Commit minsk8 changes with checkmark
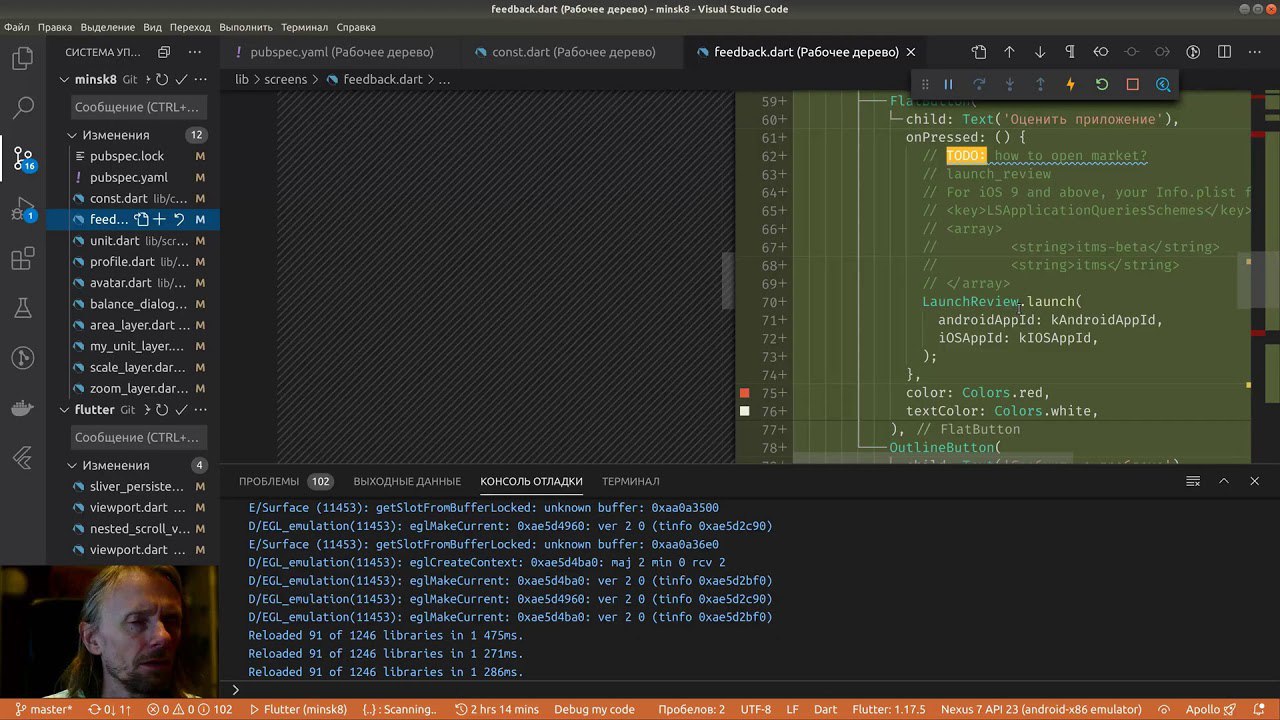This screenshot has width=1280, height=720. click(x=181, y=79)
